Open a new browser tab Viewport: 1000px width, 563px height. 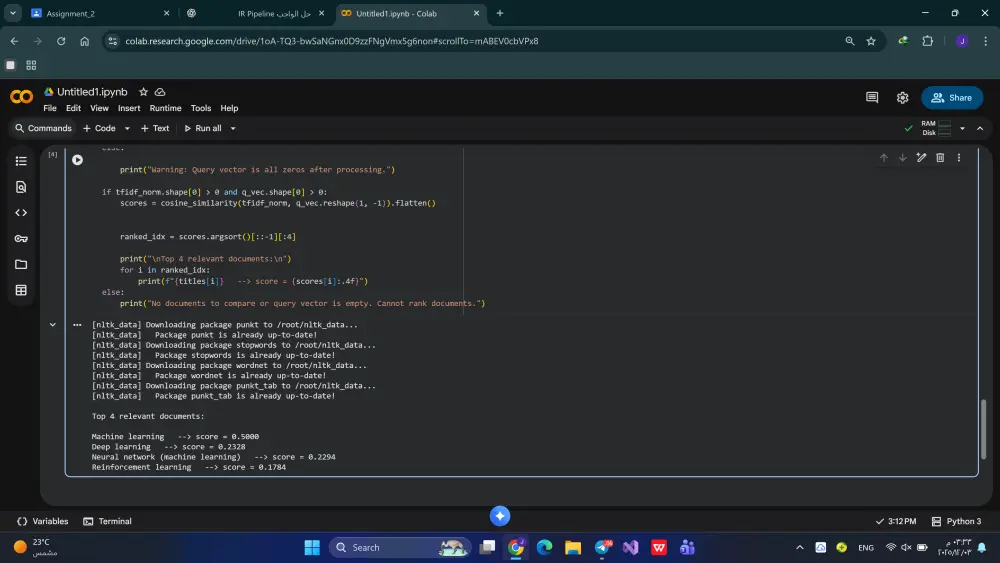click(x=500, y=13)
